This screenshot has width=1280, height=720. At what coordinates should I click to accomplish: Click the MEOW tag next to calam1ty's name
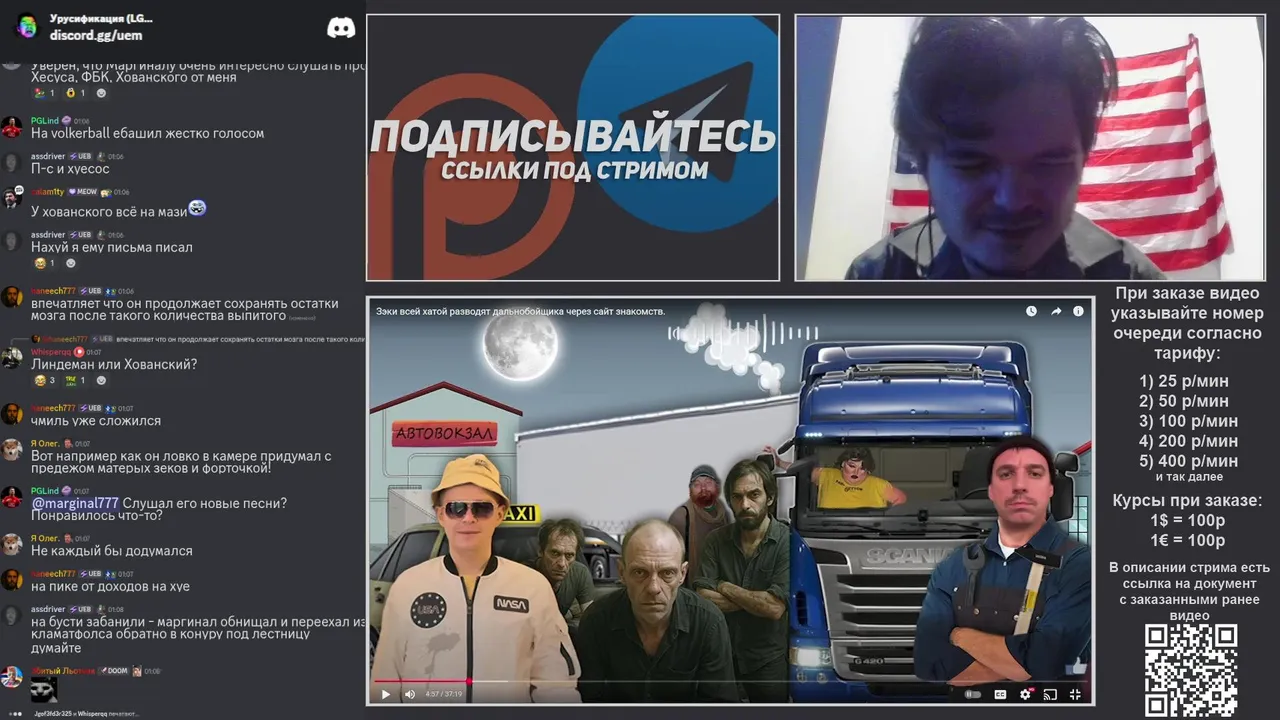click(x=82, y=191)
